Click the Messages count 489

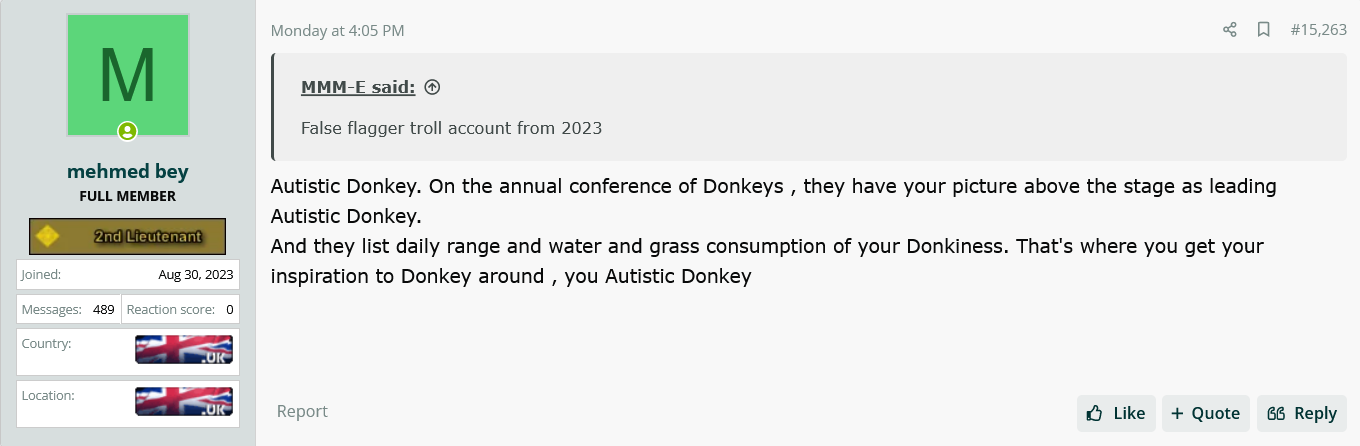pyautogui.click(x=104, y=310)
